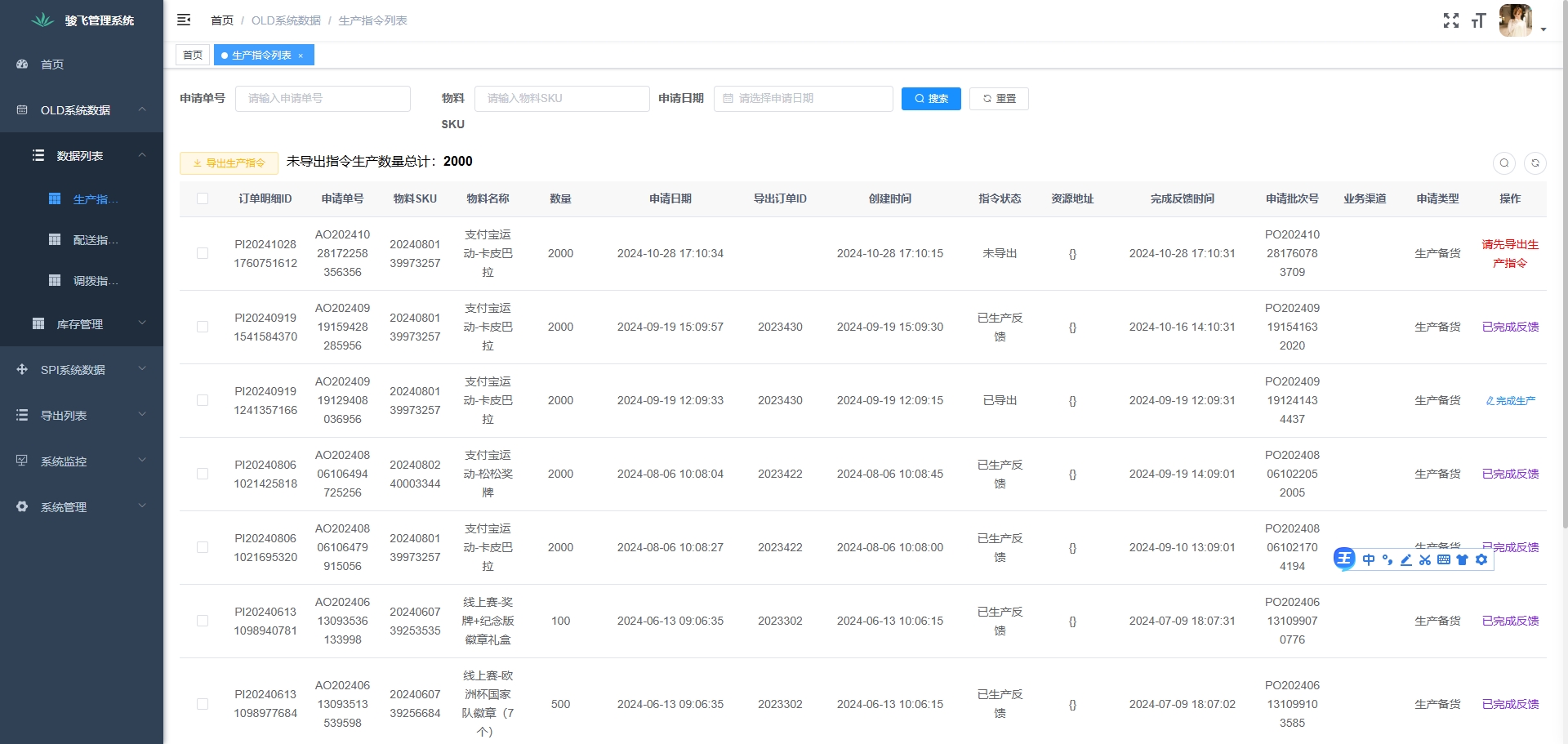Expand the 系统监控 menu

tap(142, 461)
